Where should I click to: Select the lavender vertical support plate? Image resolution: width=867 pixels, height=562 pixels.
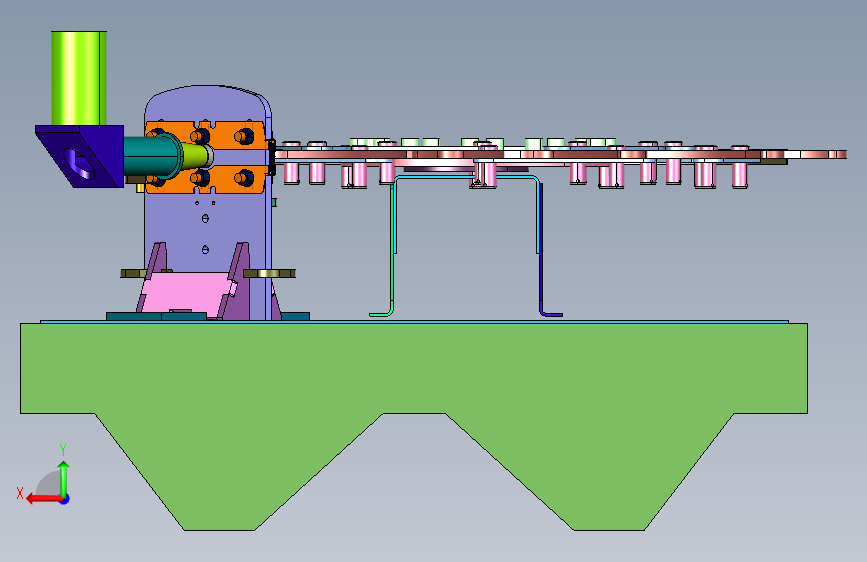click(x=207, y=221)
